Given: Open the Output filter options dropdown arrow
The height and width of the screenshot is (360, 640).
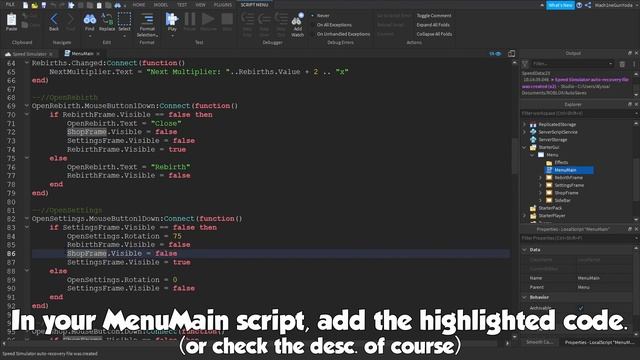Looking at the screenshot, I should pos(611,64).
